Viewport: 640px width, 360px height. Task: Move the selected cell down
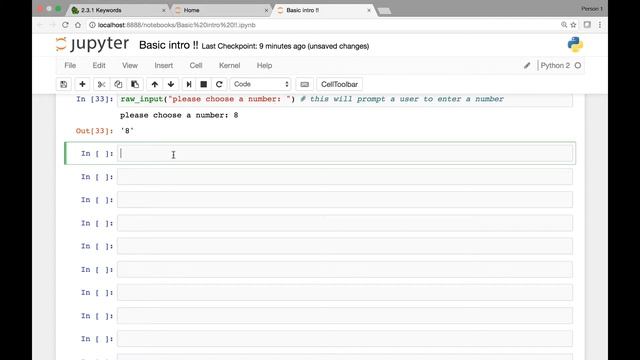[171, 84]
